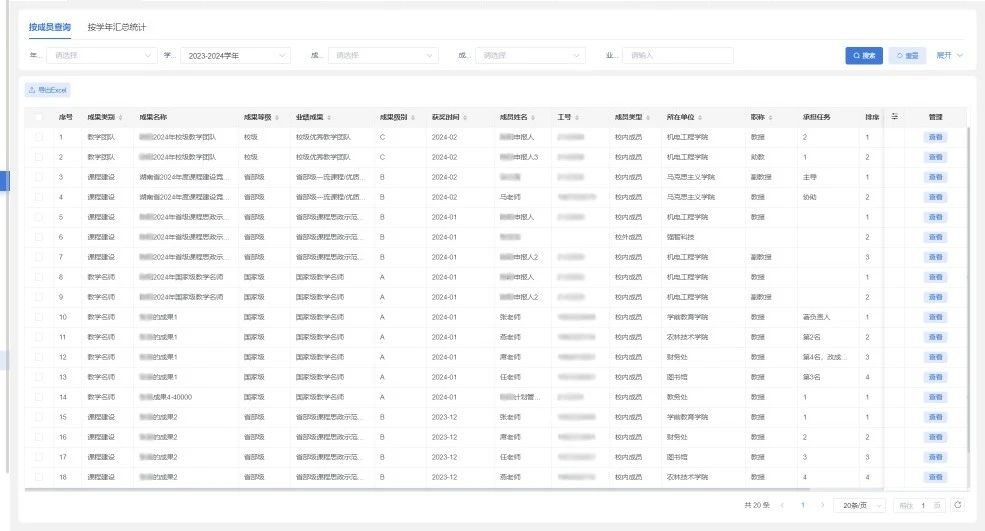Select the checkbox for row 10
The width and height of the screenshot is (985, 531).
(39, 317)
